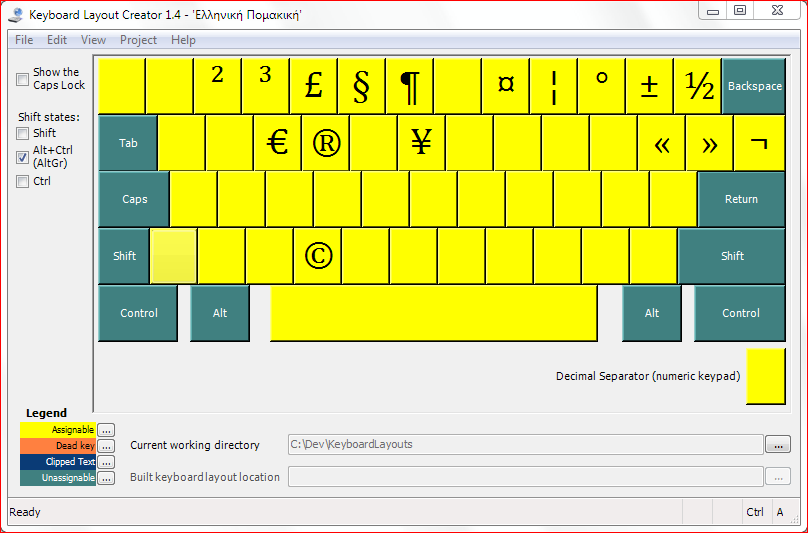Screen dimensions: 808x533
Task: Open color chooser button for Clipped Text
Action: (106, 462)
